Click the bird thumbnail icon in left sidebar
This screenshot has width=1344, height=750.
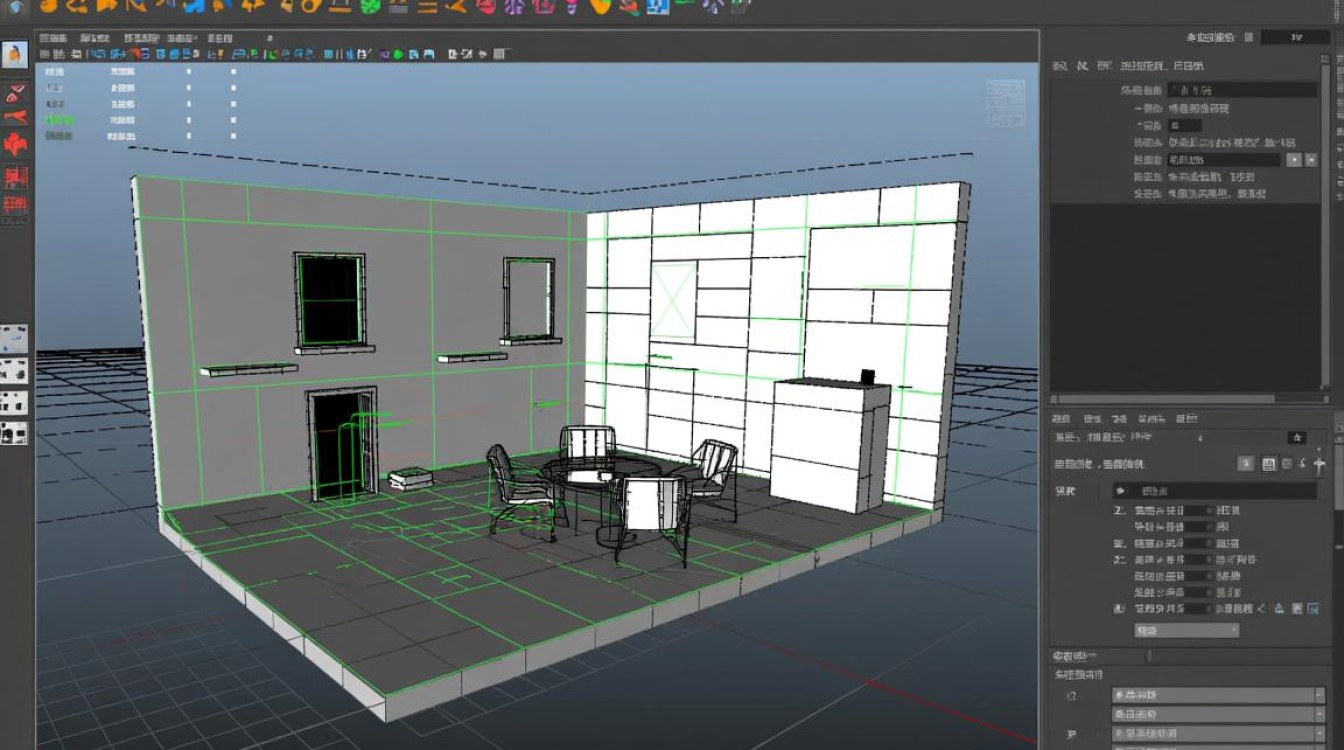14,54
